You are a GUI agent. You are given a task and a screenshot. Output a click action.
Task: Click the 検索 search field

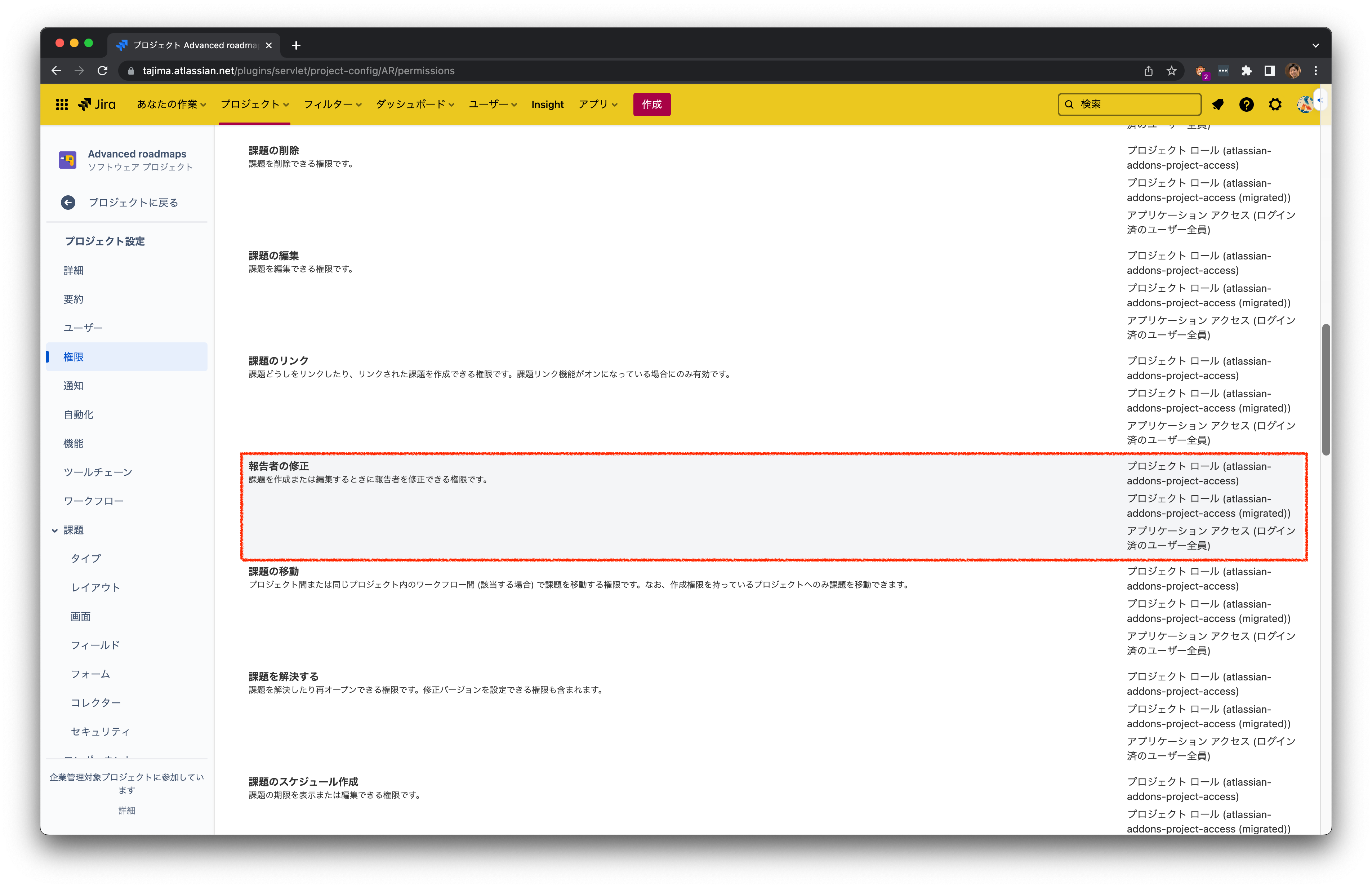pyautogui.click(x=1129, y=105)
